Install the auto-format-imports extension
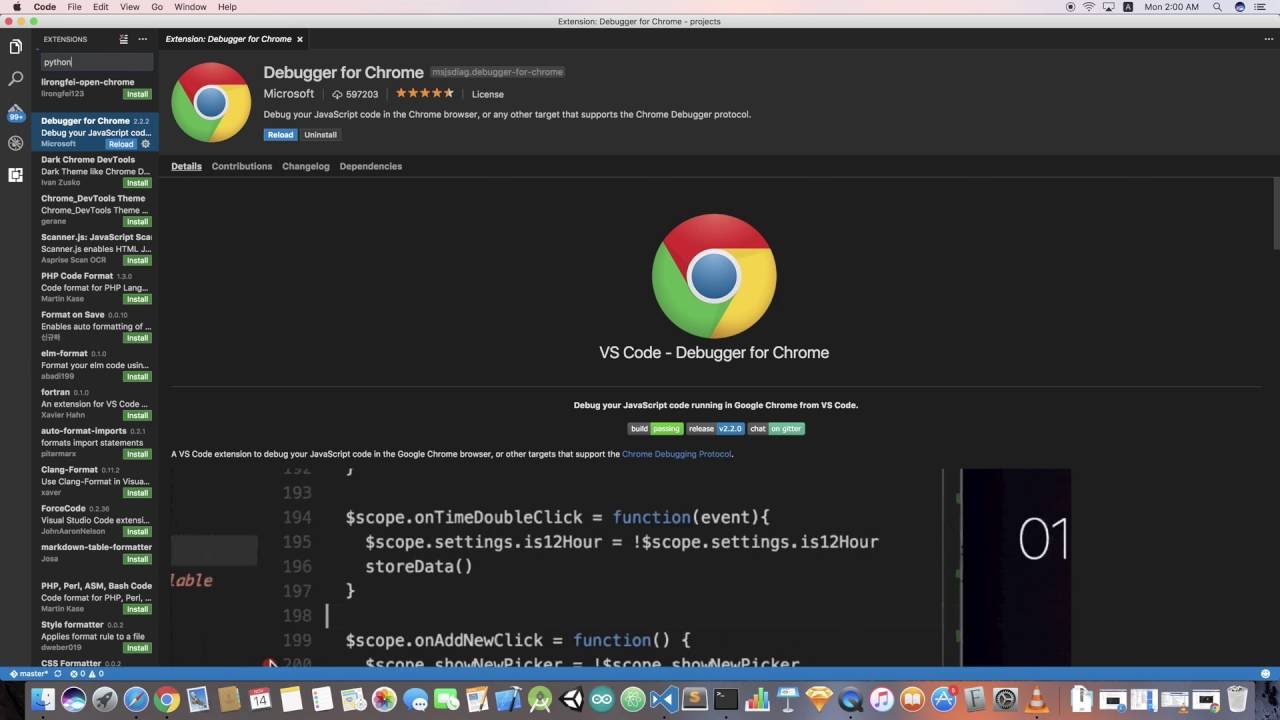 pyautogui.click(x=137, y=454)
